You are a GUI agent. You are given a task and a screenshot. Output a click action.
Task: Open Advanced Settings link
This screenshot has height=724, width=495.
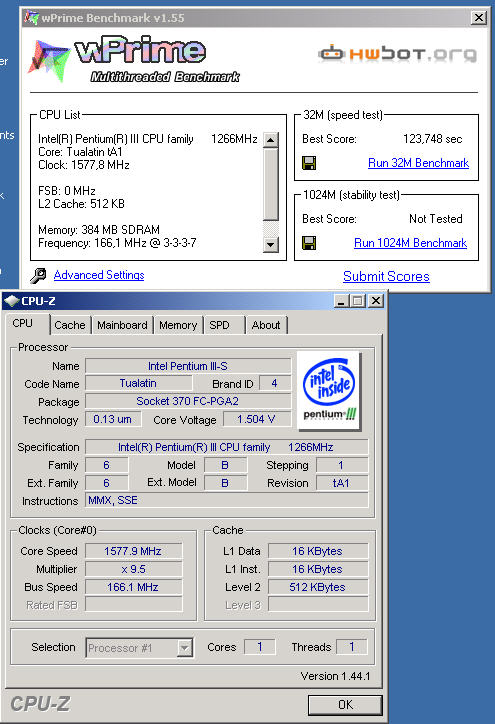99,275
